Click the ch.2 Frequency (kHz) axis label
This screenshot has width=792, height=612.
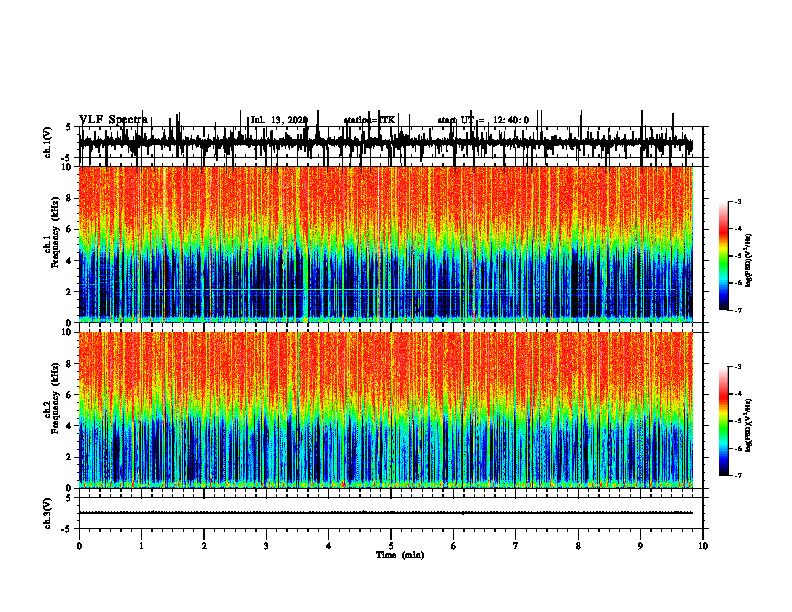click(52, 398)
